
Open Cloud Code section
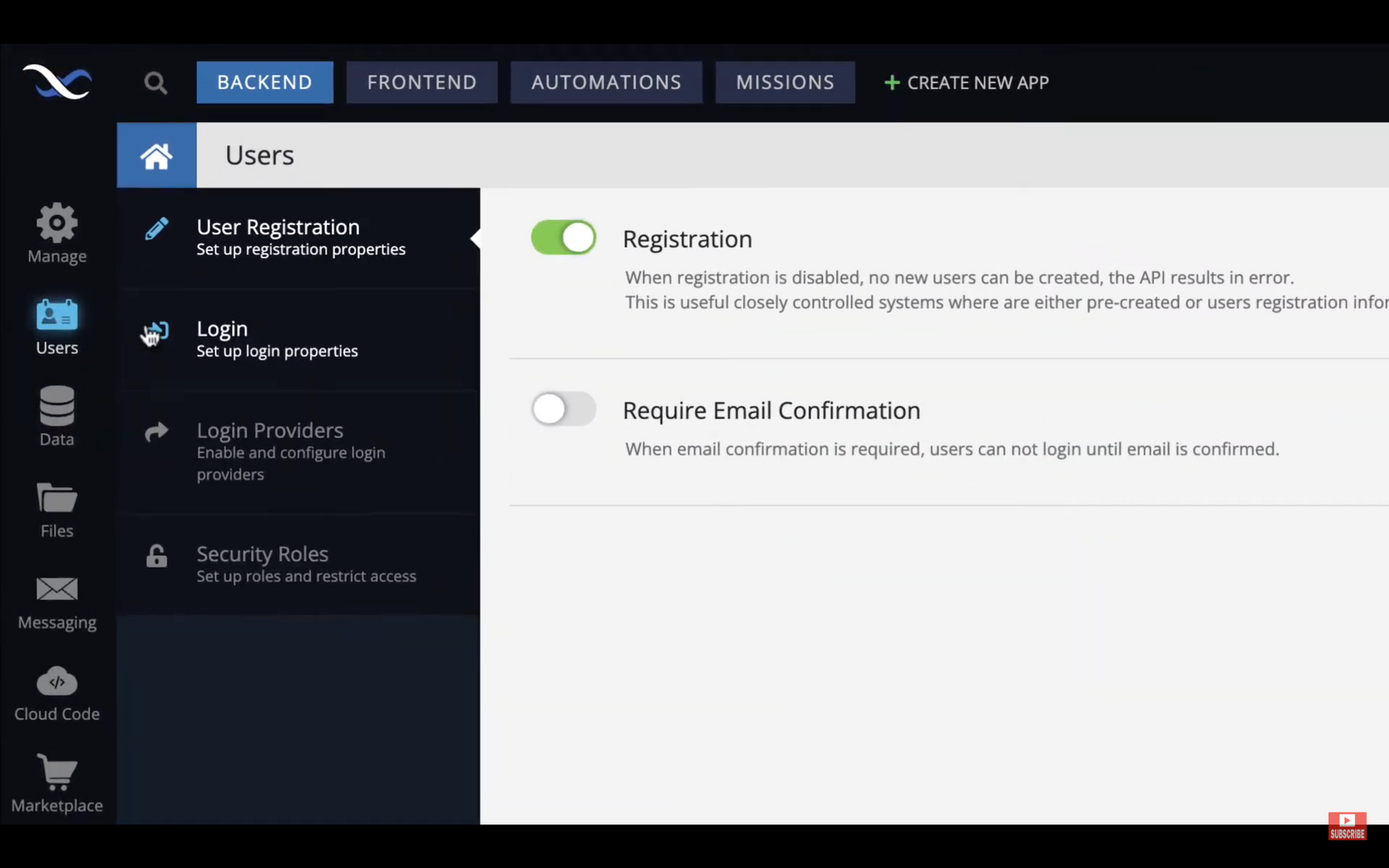tap(57, 693)
